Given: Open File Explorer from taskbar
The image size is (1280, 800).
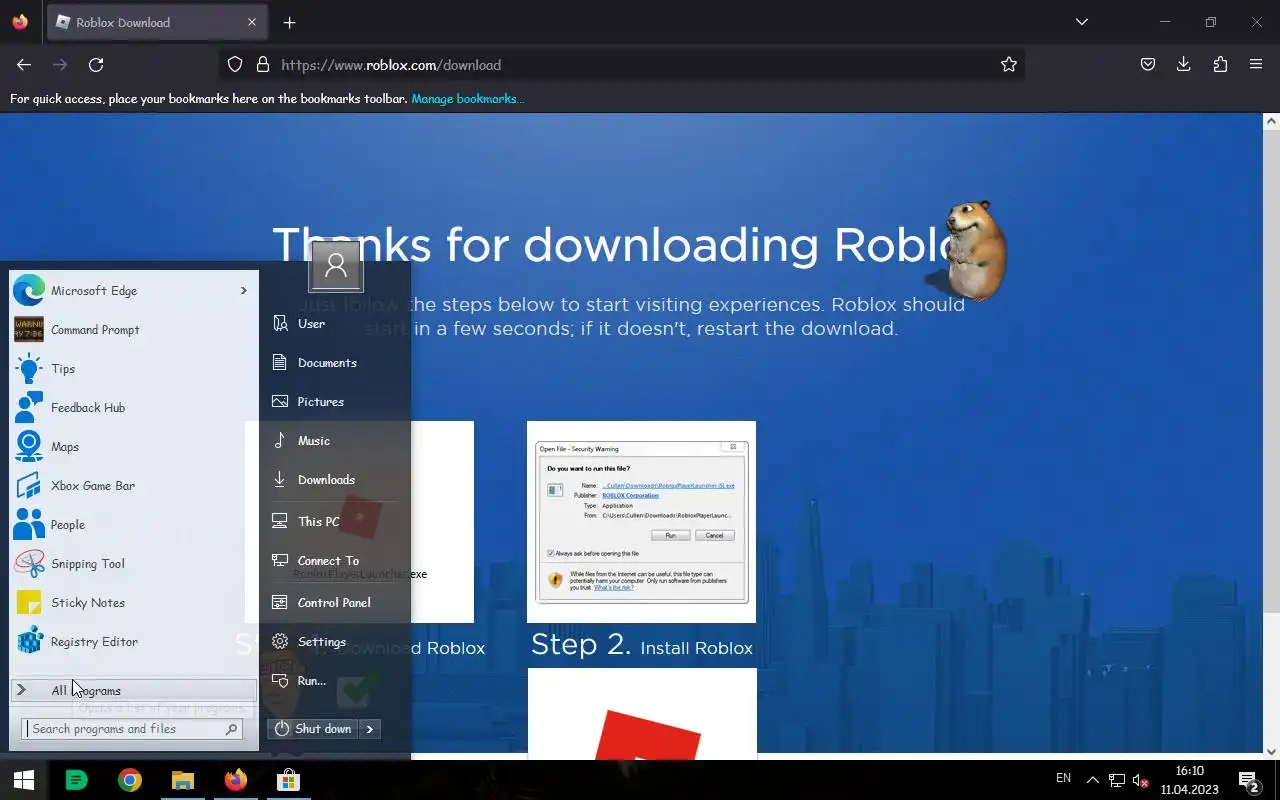Looking at the screenshot, I should click(182, 780).
